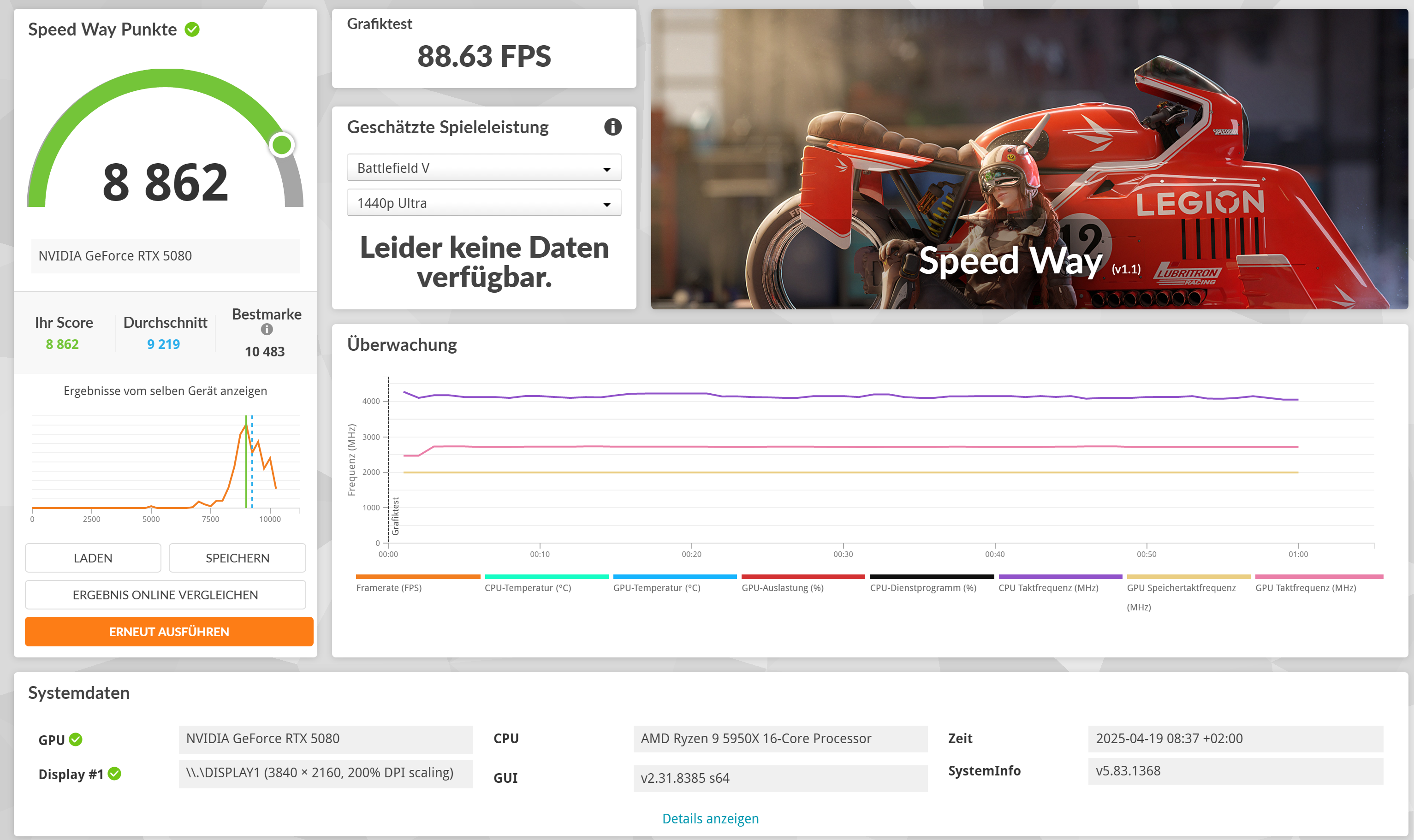Image resolution: width=1414 pixels, height=840 pixels.
Task: Toggle the GPU-Auslastung (%) legend series
Action: [782, 587]
